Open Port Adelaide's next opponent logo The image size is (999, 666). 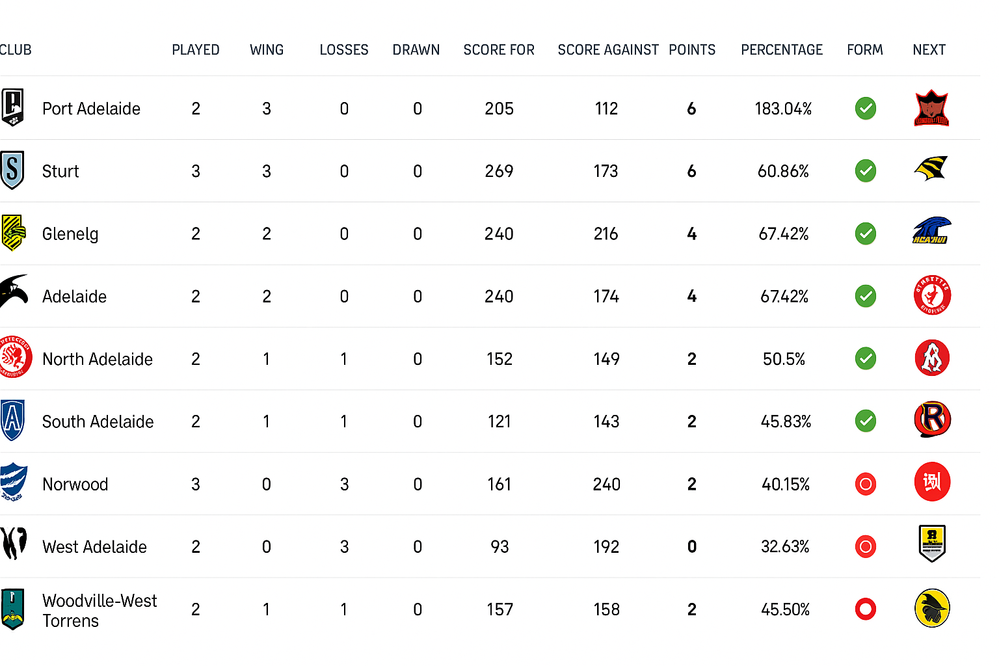931,108
